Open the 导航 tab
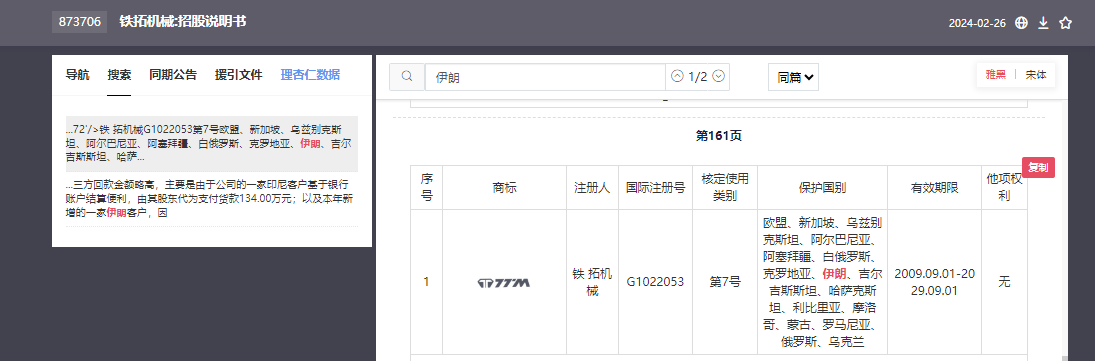1095x361 pixels. [78, 75]
